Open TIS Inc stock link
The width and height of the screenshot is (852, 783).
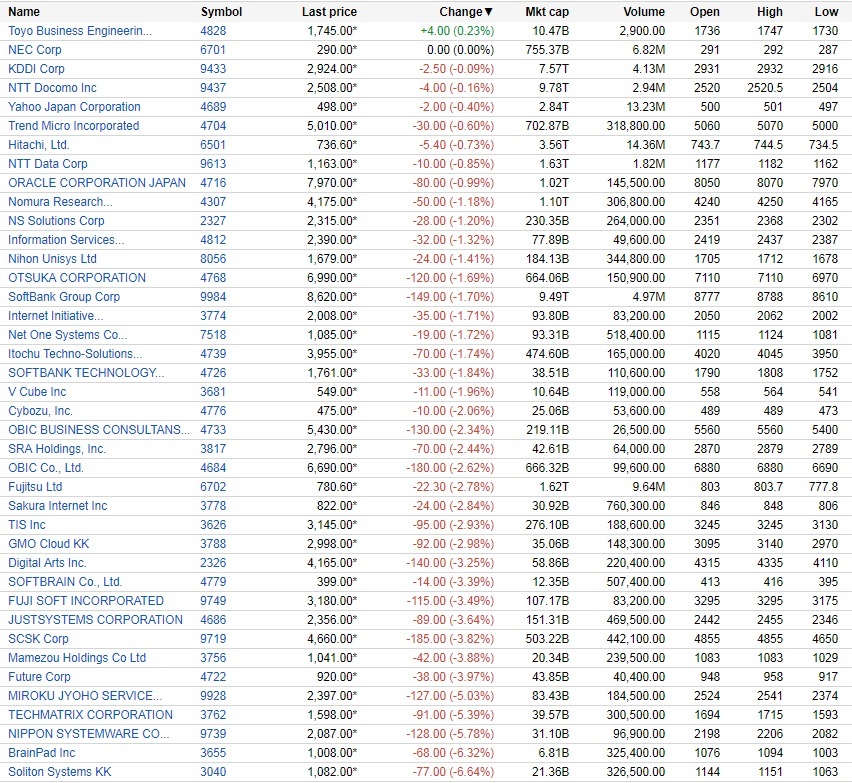tap(27, 525)
